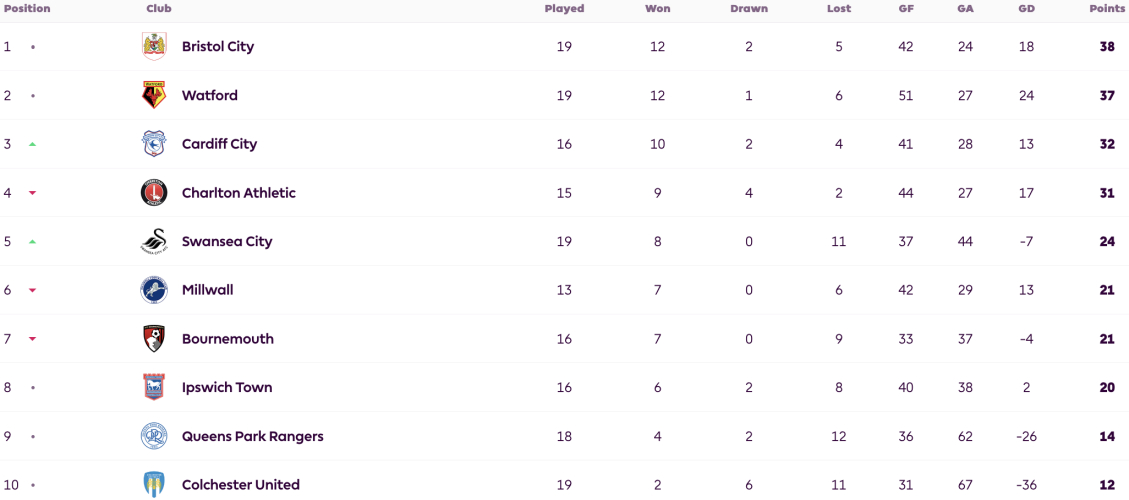
Task: Select the Colchester United badge
Action: [x=153, y=485]
